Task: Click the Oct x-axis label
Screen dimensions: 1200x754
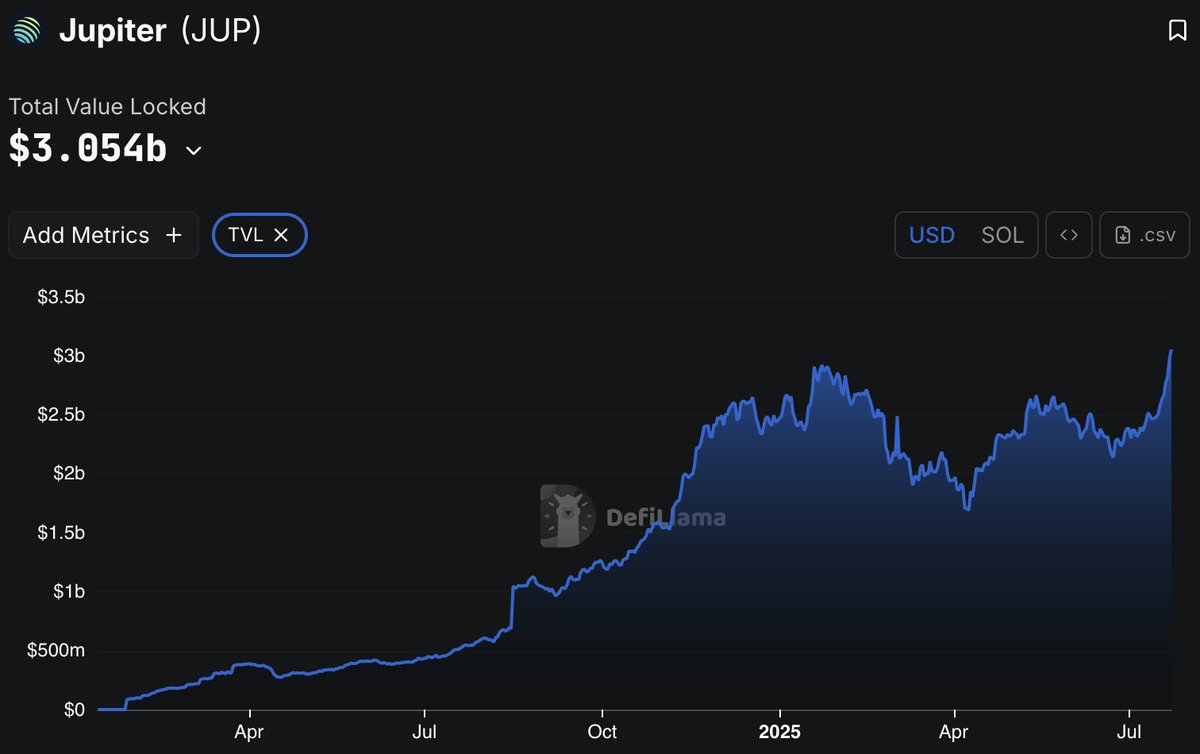Action: point(602,732)
